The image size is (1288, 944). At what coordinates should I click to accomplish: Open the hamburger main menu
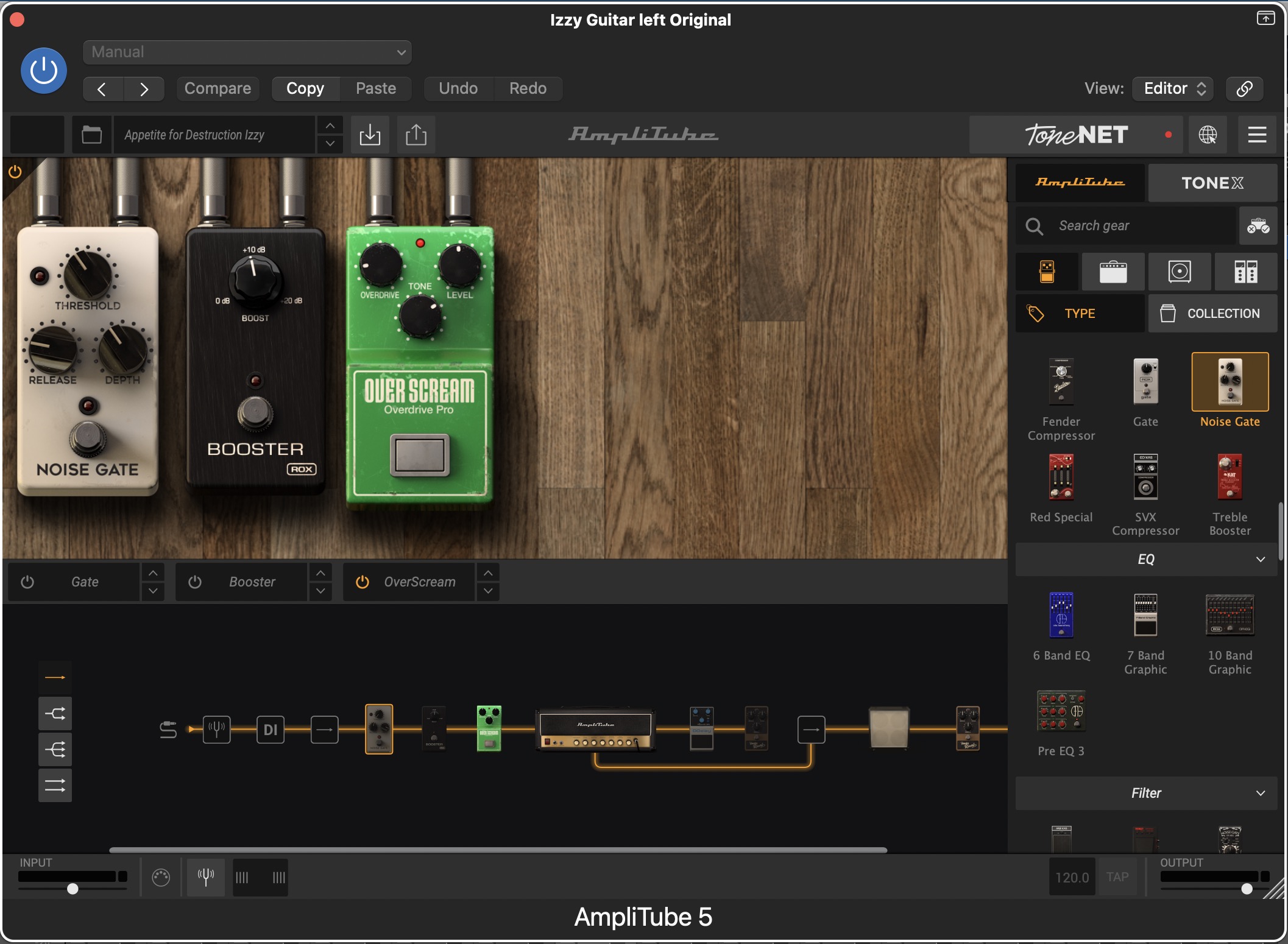1257,135
